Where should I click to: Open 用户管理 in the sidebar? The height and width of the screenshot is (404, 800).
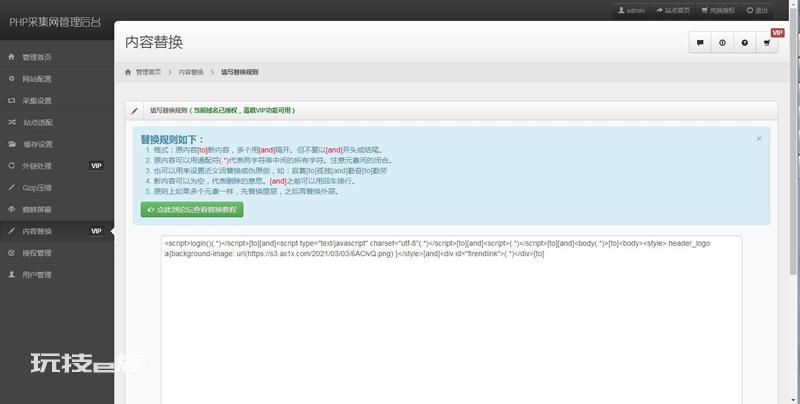57,274
